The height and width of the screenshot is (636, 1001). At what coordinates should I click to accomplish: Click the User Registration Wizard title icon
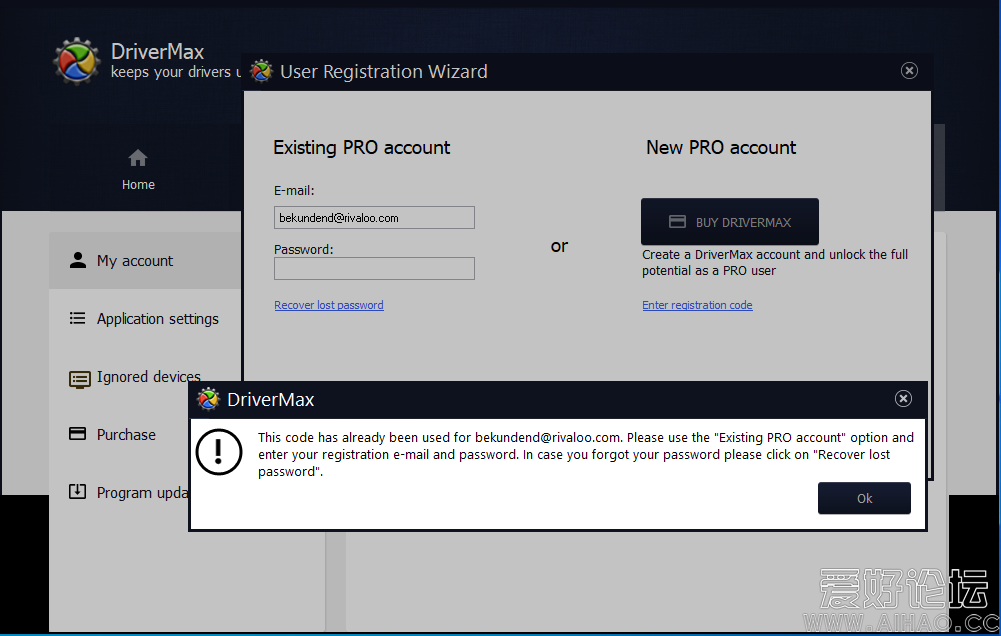point(261,71)
